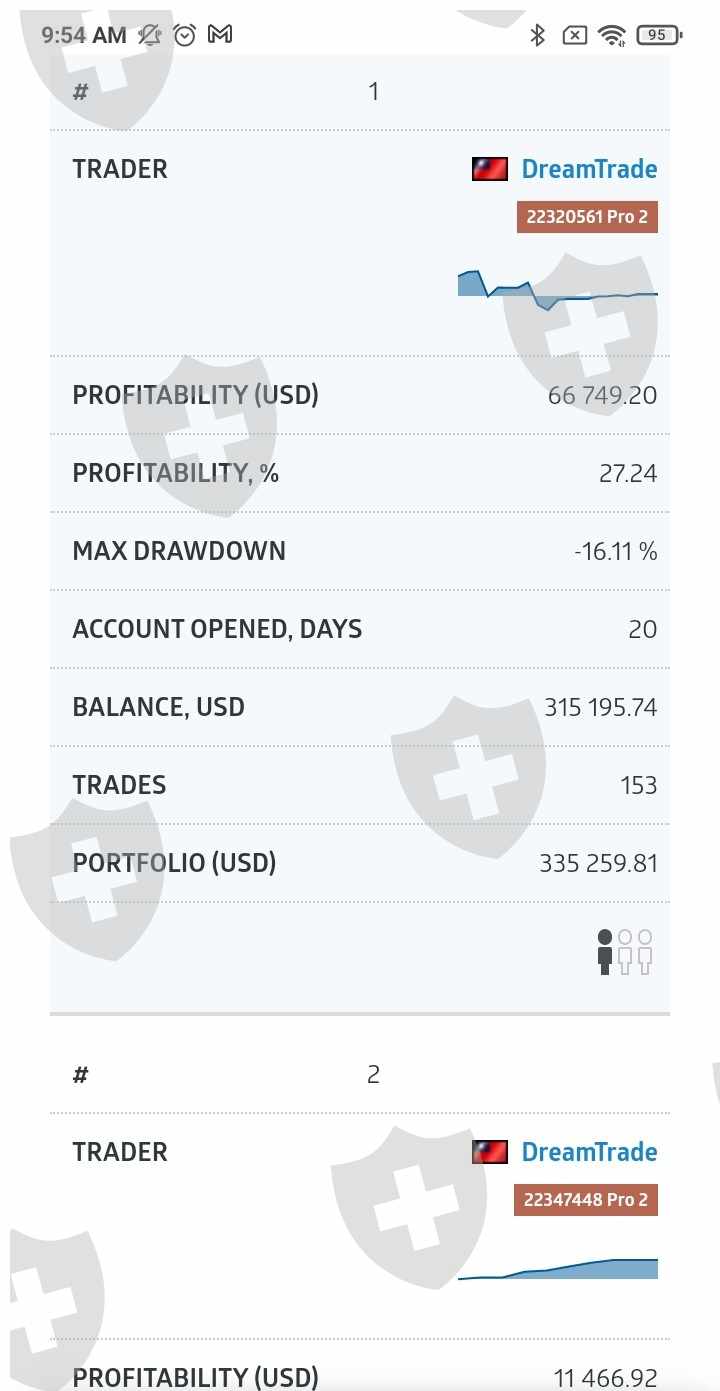This screenshot has height=1391, width=720.
Task: Click the flag beside first DreamTrade trader
Action: [490, 169]
